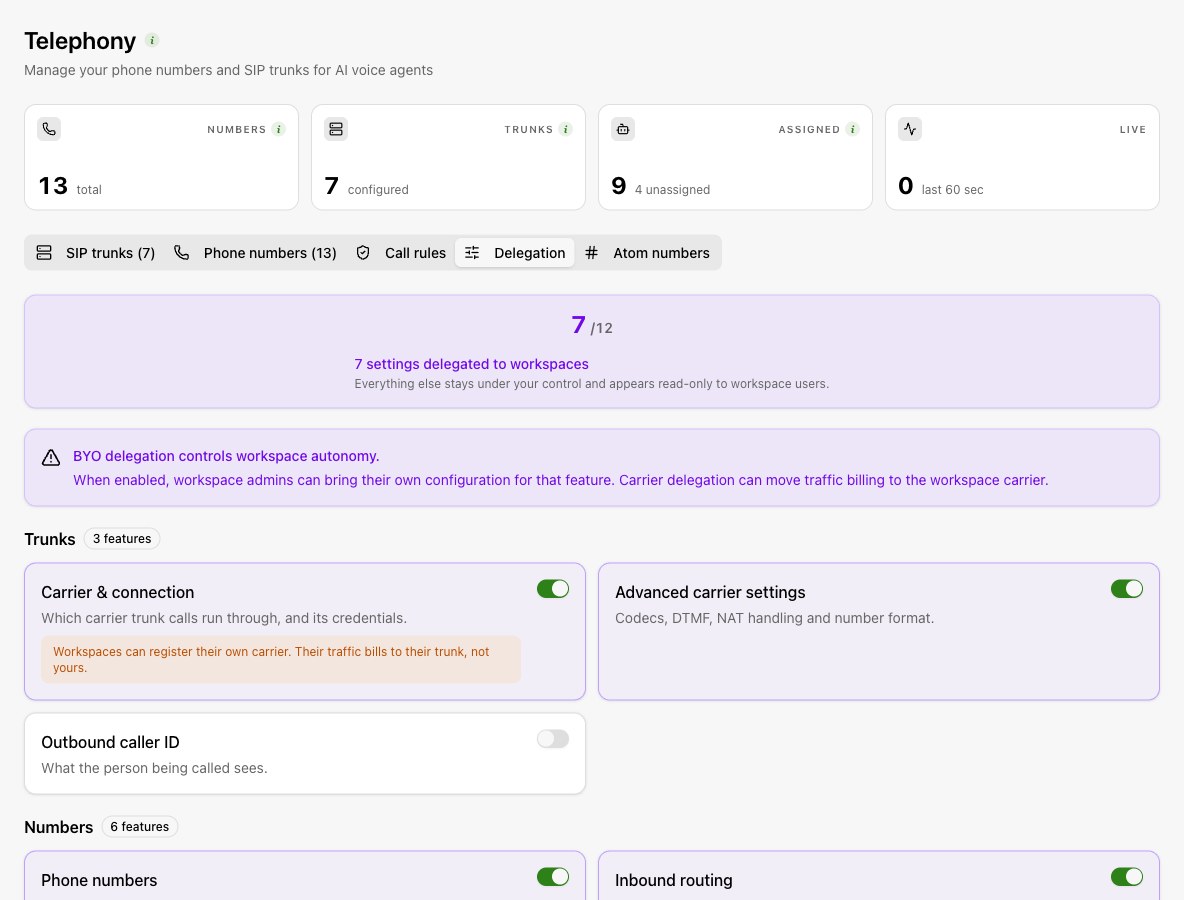
Task: Click the info icon beside the NUMBERS label
Action: tap(279, 129)
